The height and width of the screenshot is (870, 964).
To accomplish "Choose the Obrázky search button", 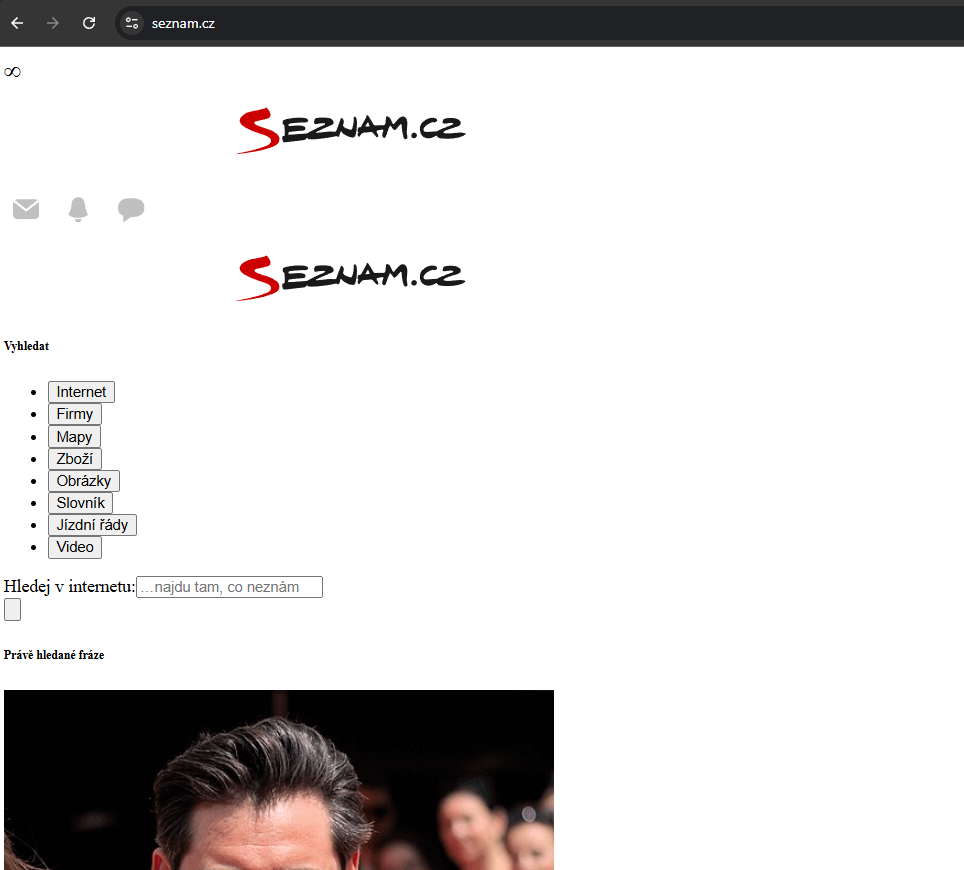I will [84, 481].
